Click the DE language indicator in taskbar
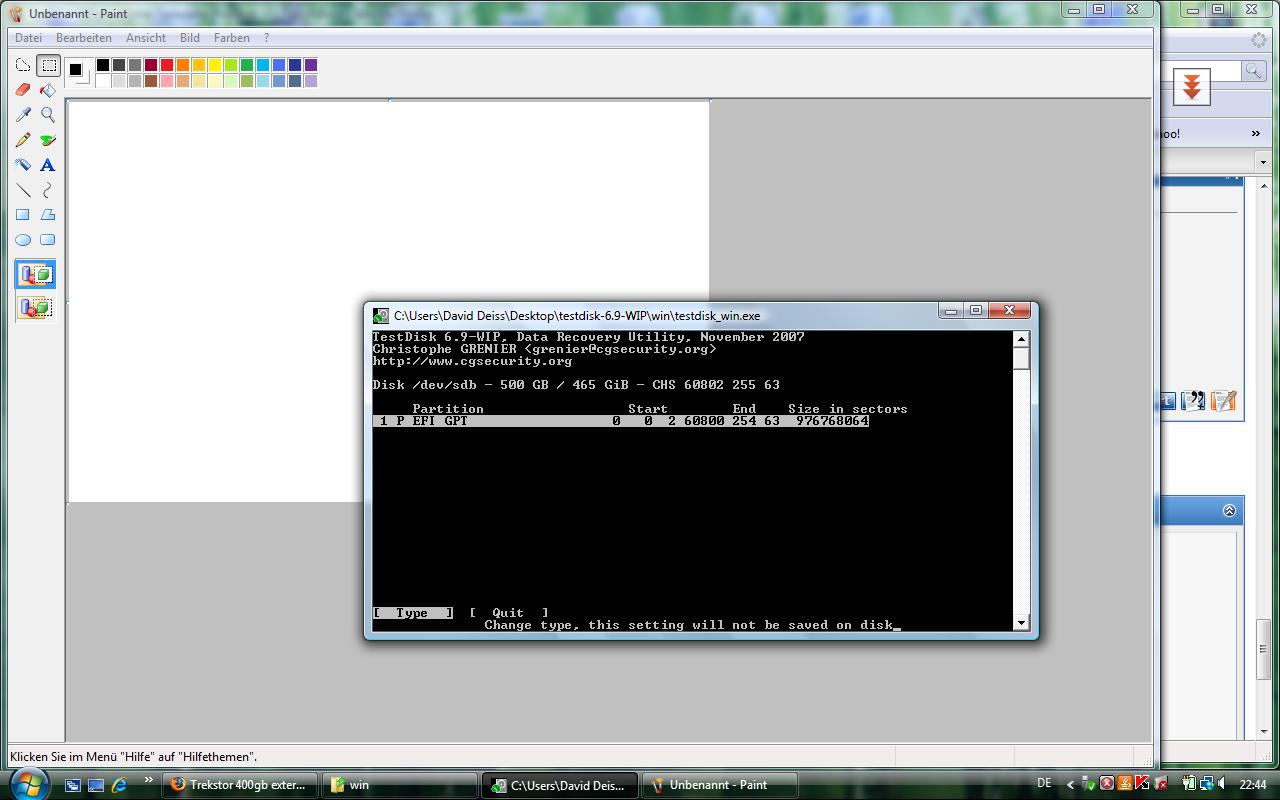 tap(1044, 783)
